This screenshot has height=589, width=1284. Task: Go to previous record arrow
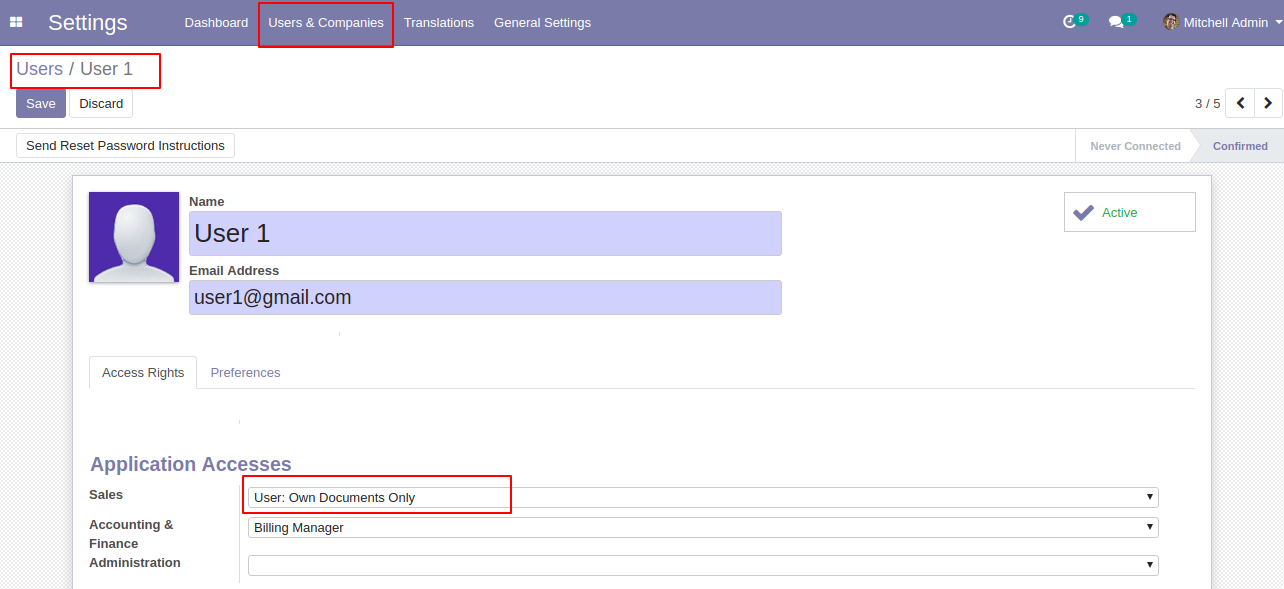(x=1240, y=103)
